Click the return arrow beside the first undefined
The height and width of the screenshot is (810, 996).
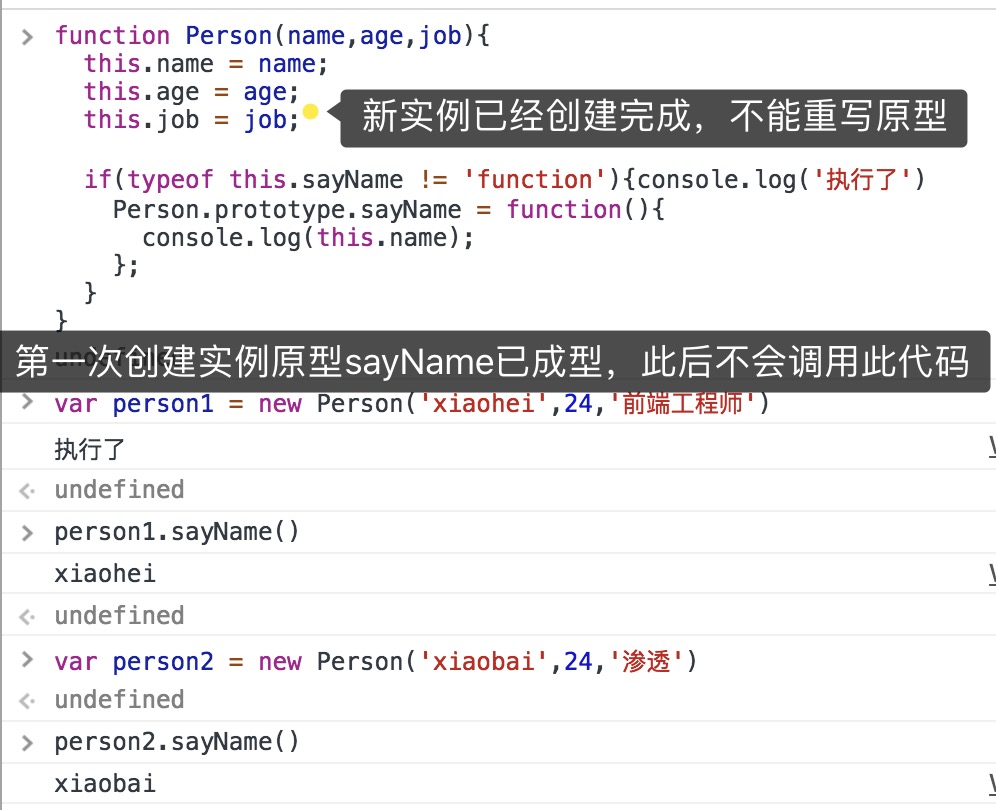[x=28, y=490]
